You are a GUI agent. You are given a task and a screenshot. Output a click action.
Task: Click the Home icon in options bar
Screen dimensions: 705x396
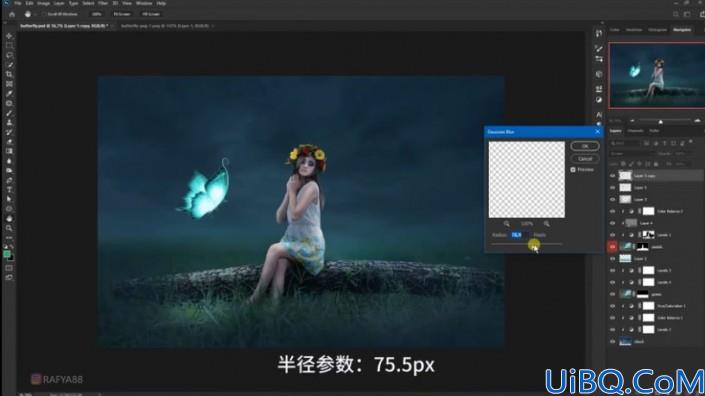[12, 14]
